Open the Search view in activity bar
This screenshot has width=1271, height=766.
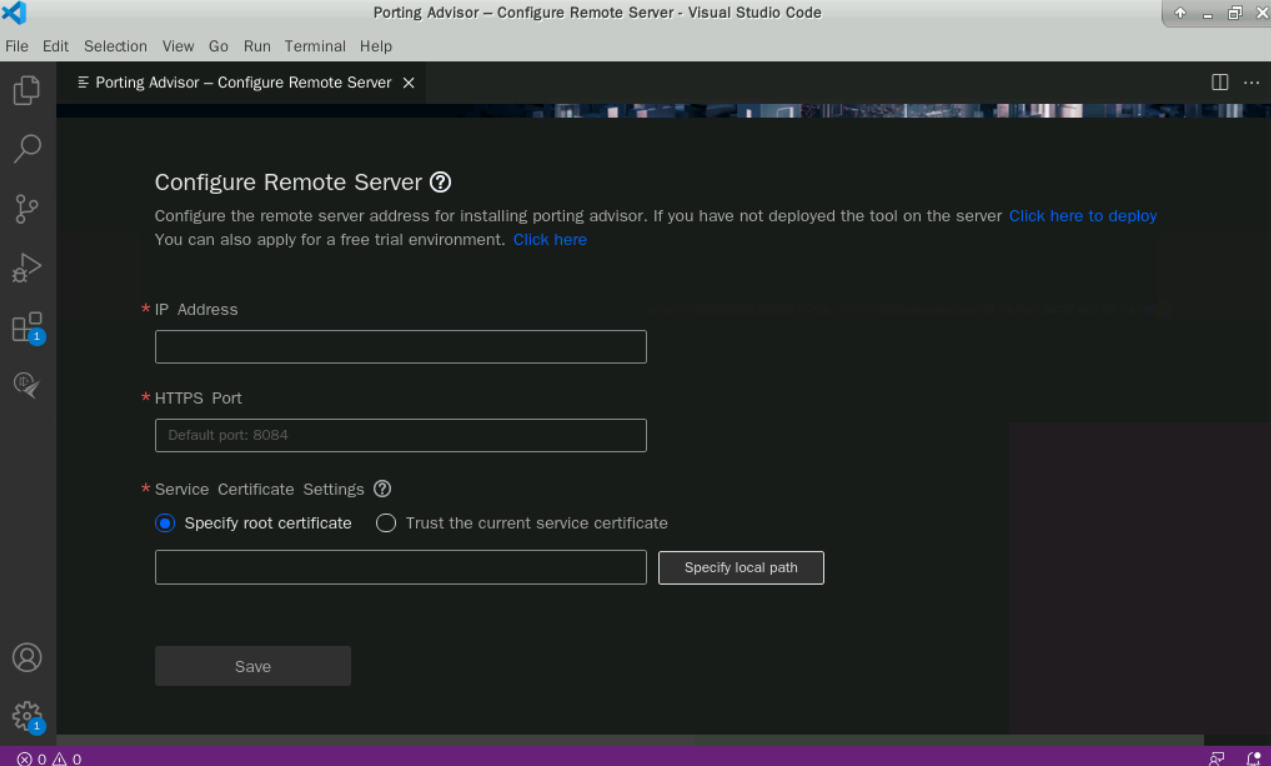pos(27,149)
